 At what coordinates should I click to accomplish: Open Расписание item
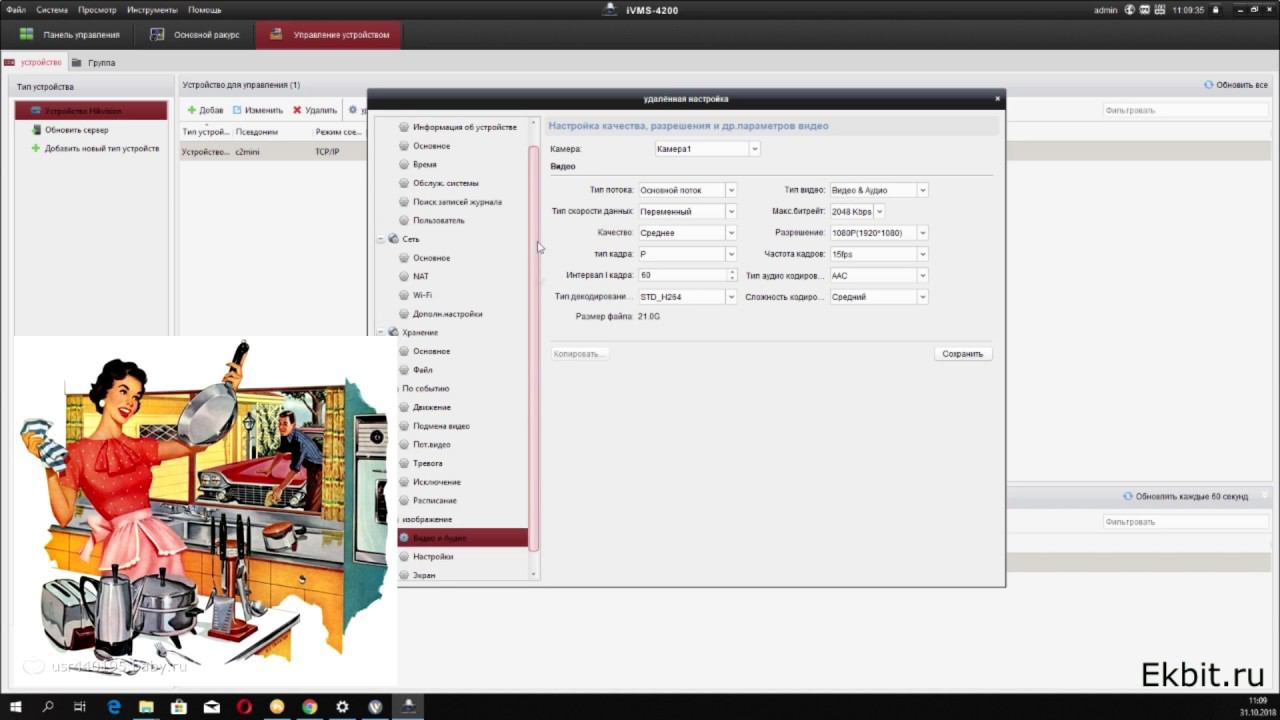tap(434, 500)
